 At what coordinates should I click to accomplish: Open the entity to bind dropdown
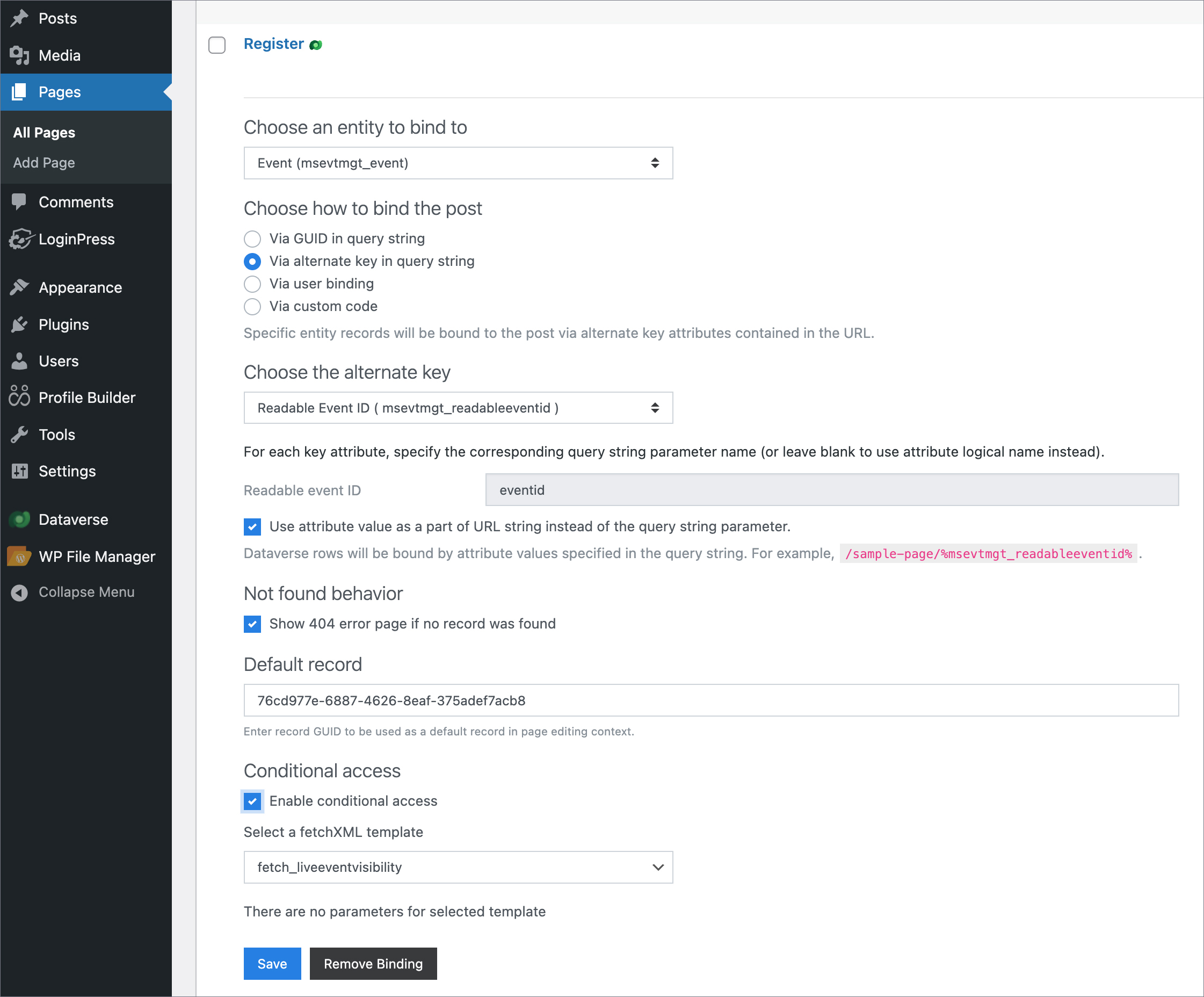458,163
